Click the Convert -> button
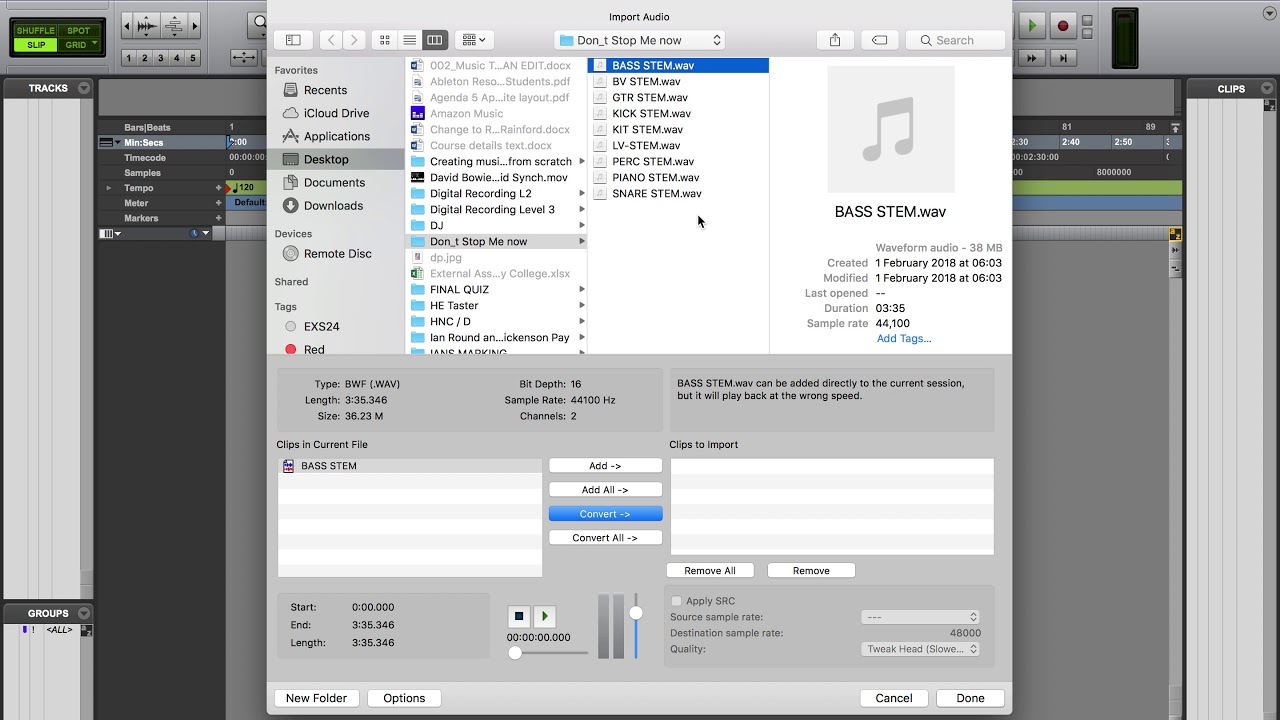 605,513
